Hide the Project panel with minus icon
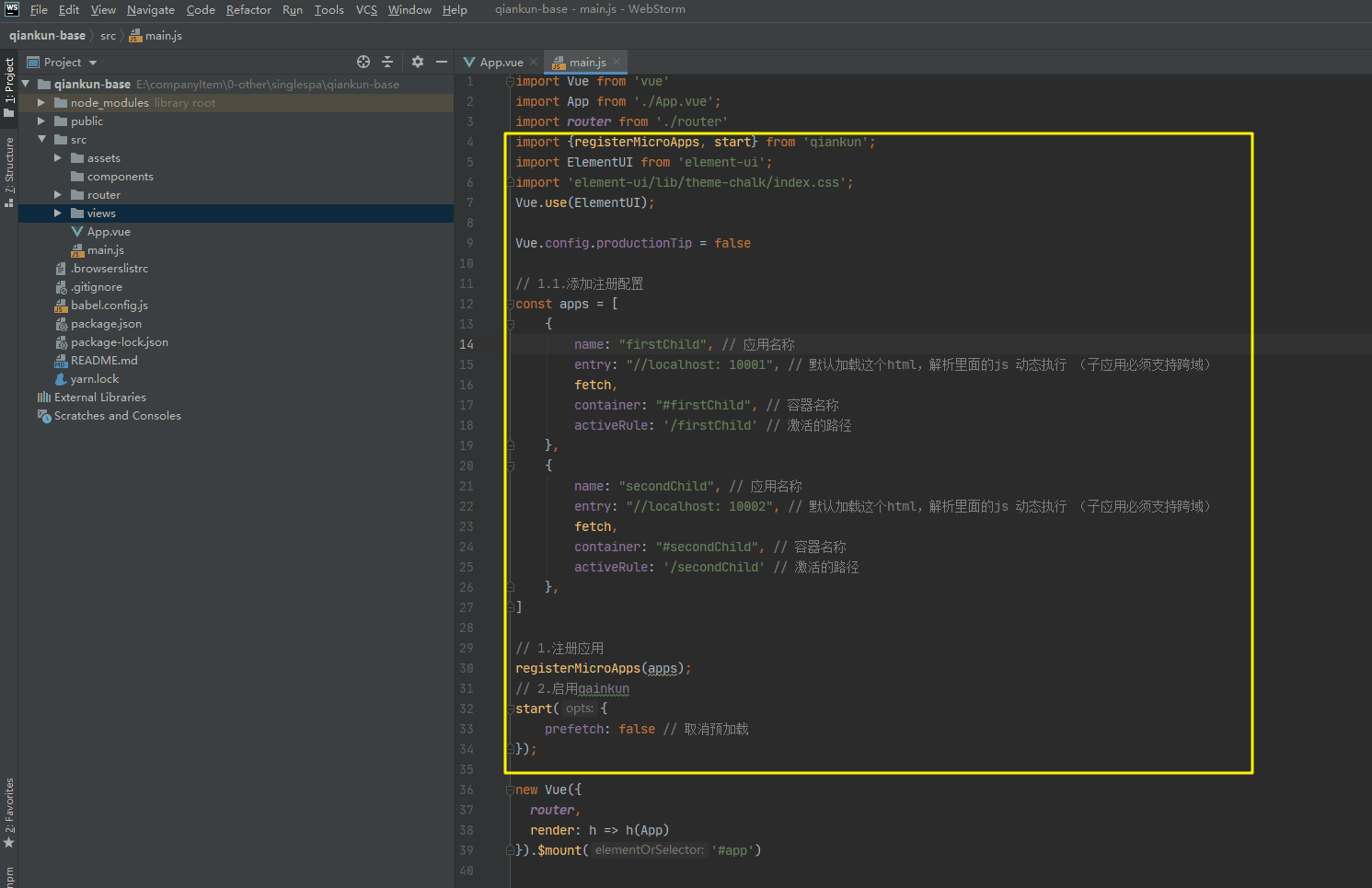1372x888 pixels. coord(442,62)
